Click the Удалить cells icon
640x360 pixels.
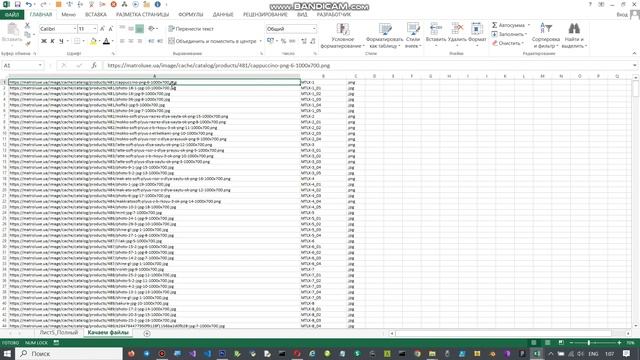click(x=457, y=29)
